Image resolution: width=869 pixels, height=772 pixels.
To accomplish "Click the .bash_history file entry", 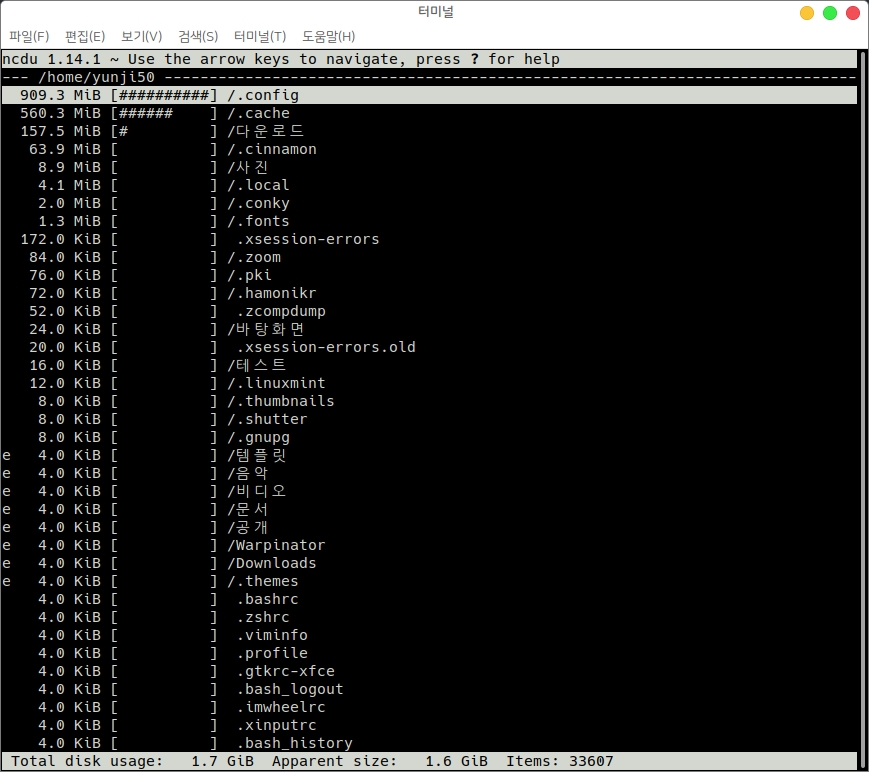I will (x=294, y=743).
